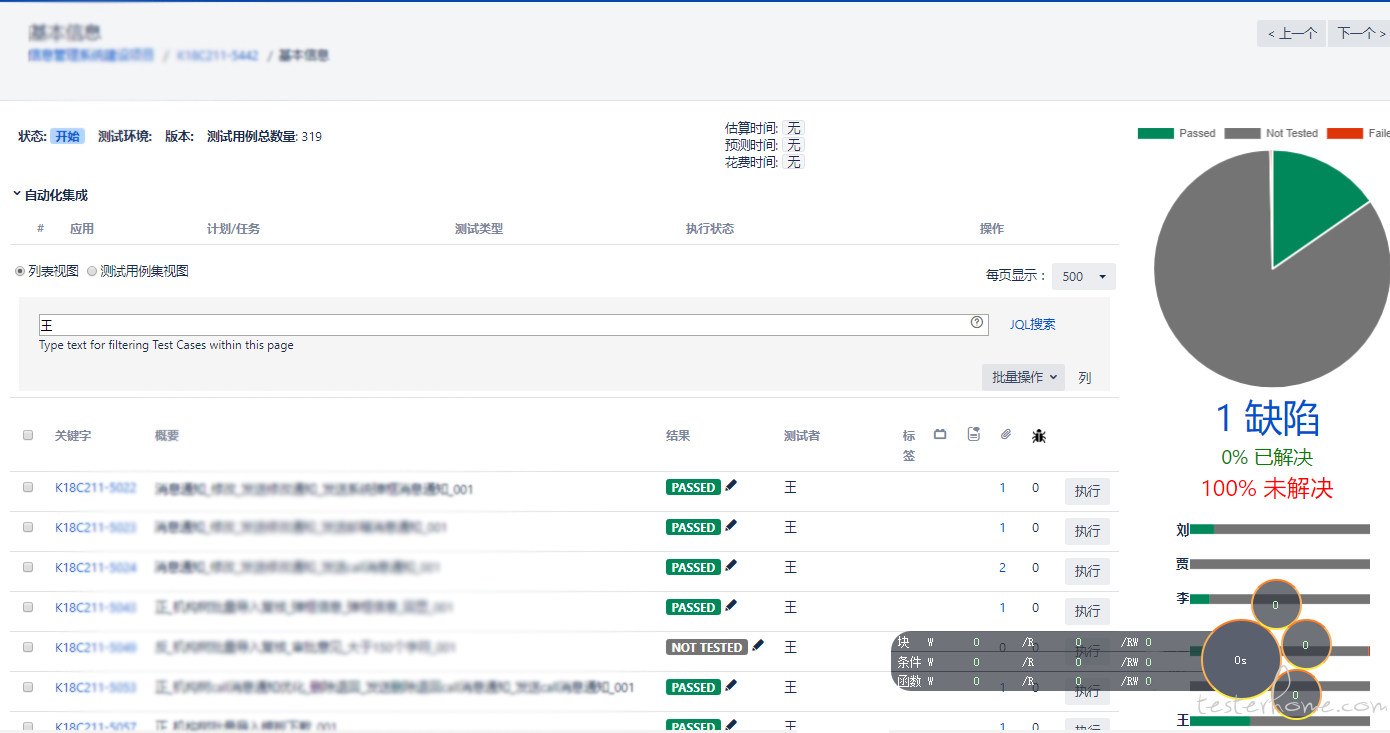Open the 列 columns menu
The width and height of the screenshot is (1390, 733).
1085,378
